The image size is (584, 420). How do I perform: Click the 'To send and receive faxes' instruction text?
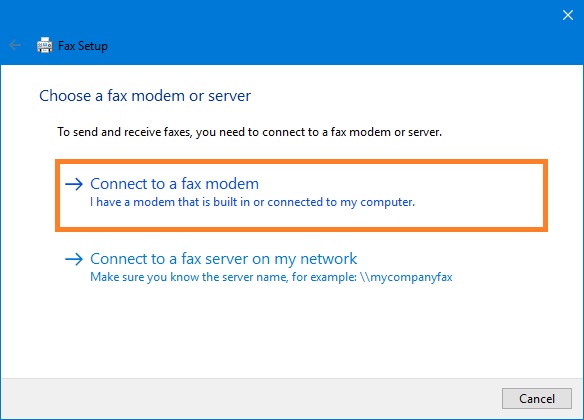point(249,132)
